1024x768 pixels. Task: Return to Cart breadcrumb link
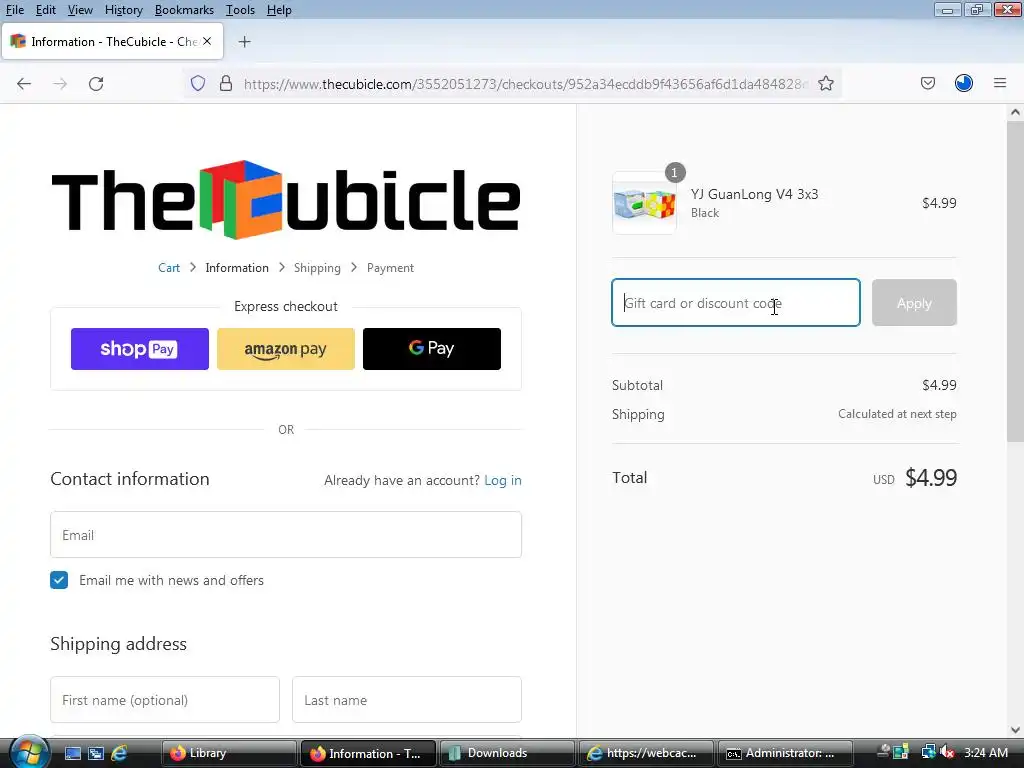(x=169, y=268)
